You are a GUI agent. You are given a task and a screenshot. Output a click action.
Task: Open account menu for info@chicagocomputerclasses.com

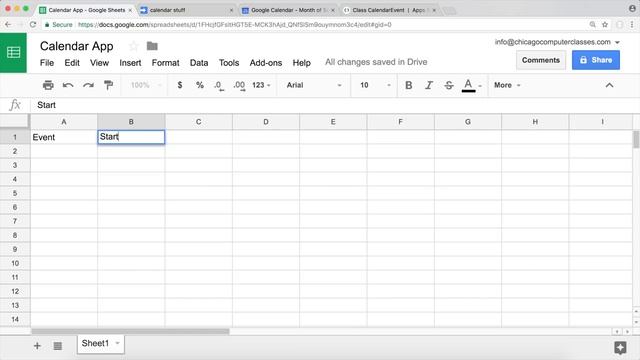pos(557,42)
